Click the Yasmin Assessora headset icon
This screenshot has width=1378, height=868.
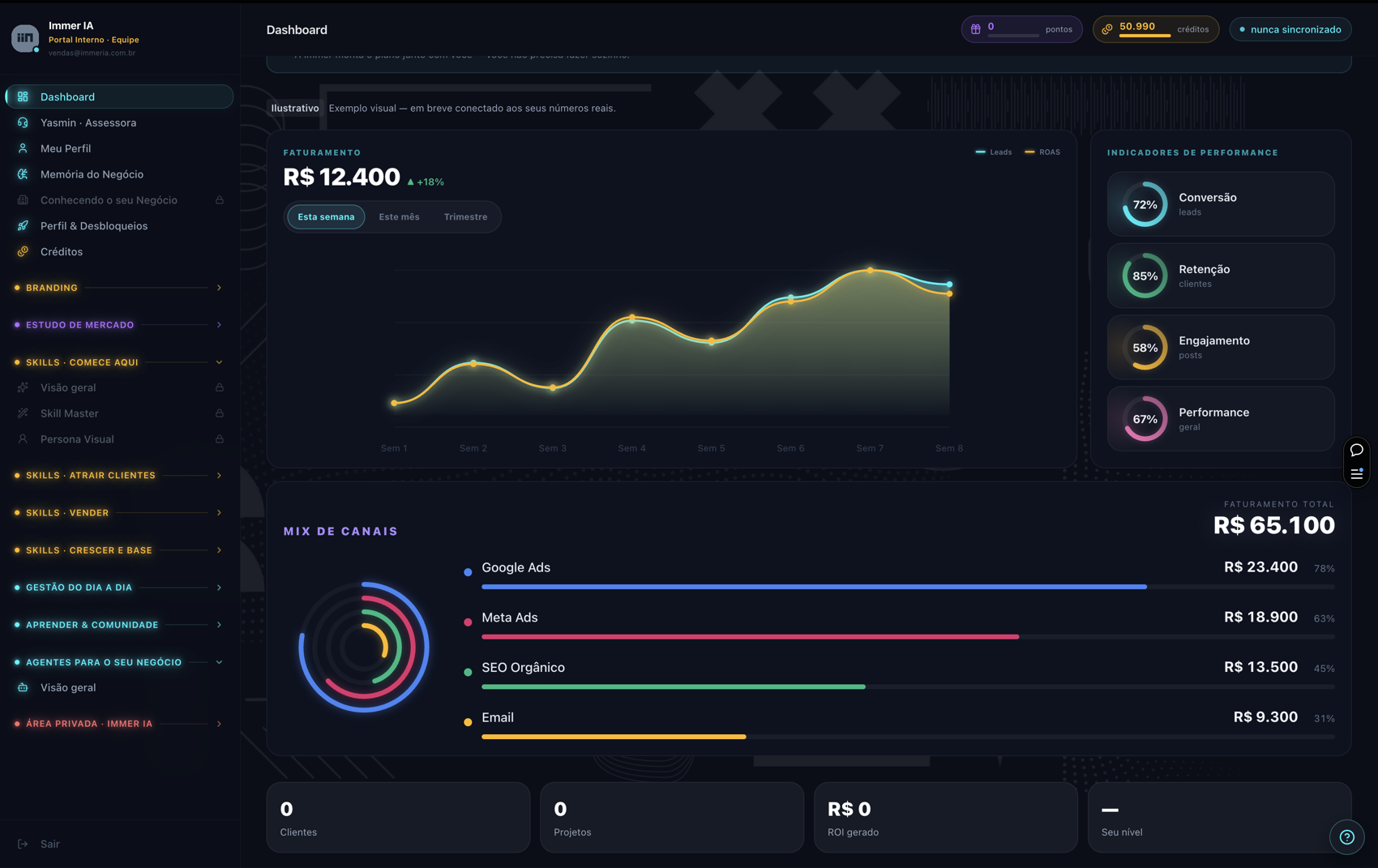(x=23, y=122)
